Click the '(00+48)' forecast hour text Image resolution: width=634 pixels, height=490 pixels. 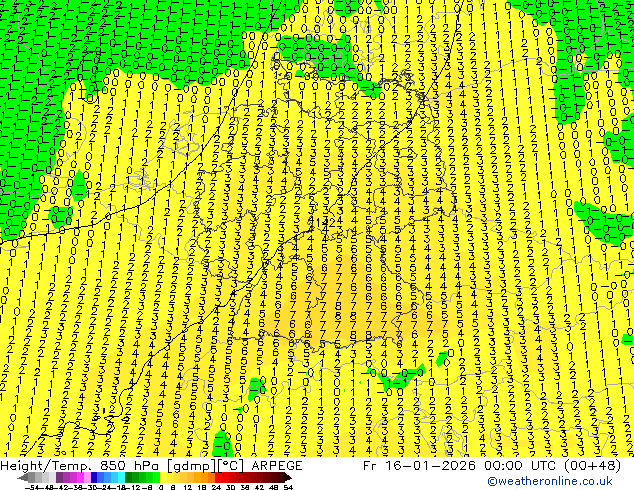point(595,466)
